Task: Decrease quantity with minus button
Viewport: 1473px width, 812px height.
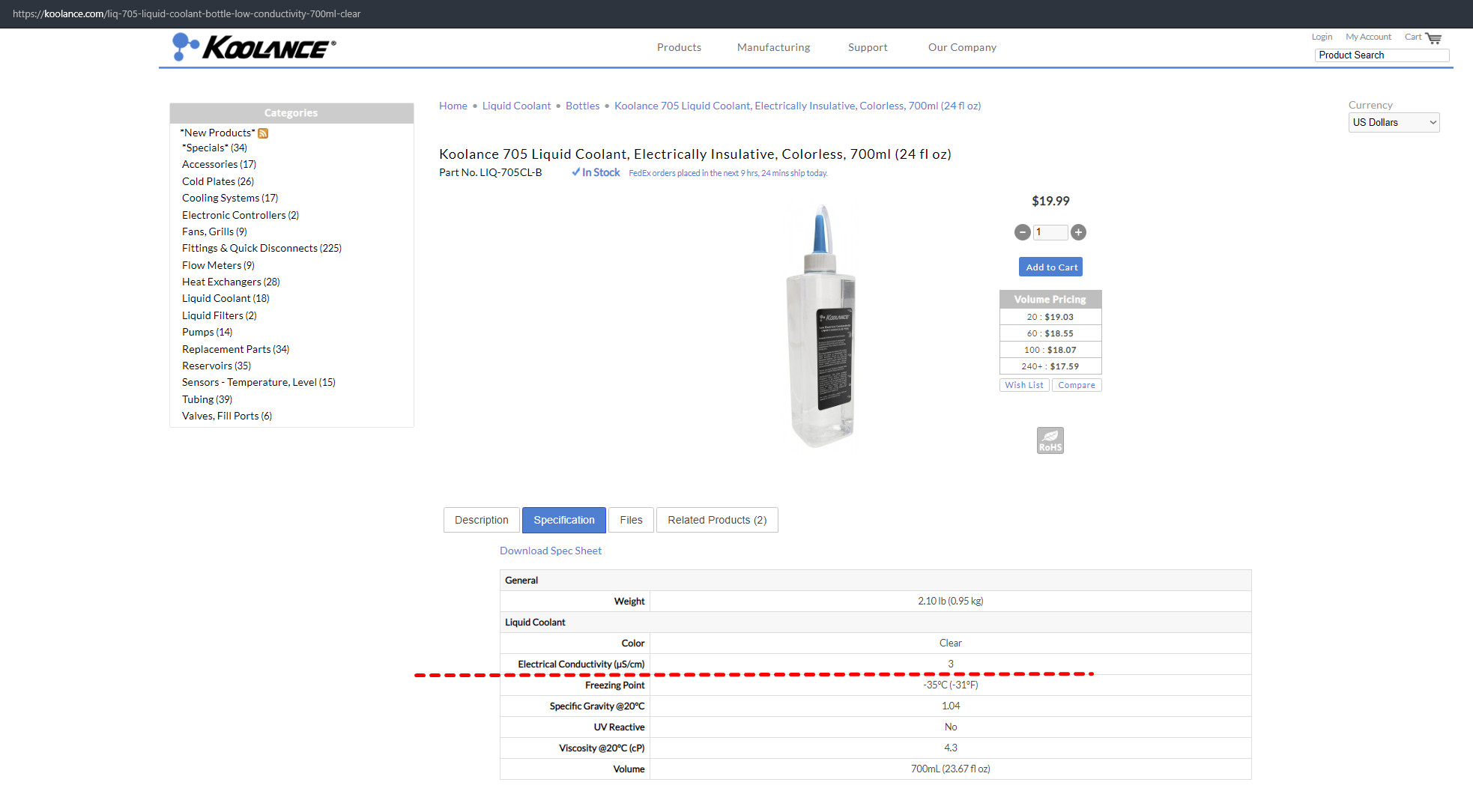Action: click(x=1022, y=232)
